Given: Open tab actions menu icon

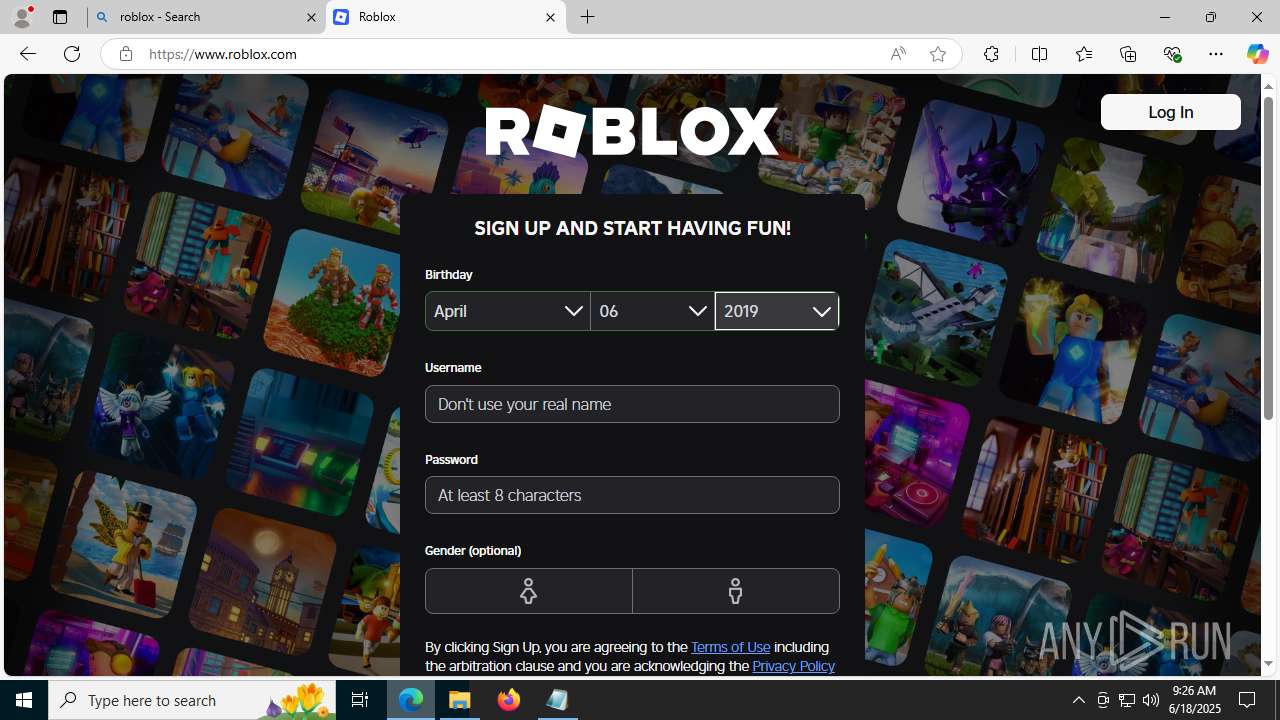Looking at the screenshot, I should 60,17.
